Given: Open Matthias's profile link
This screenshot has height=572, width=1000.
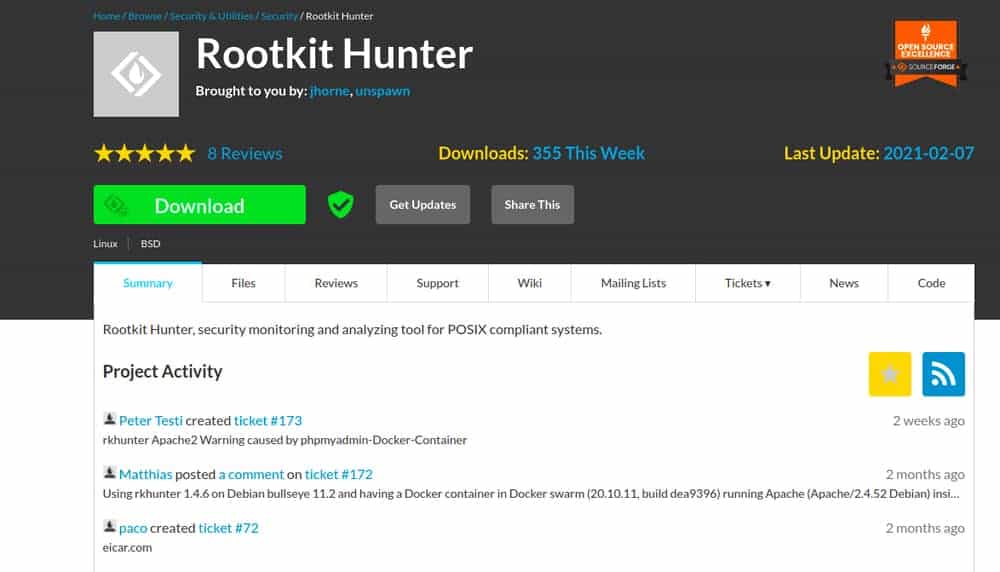Looking at the screenshot, I should 145,474.
